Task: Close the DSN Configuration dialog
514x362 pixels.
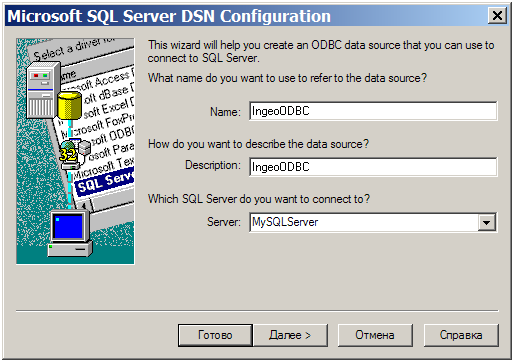Action: point(497,16)
